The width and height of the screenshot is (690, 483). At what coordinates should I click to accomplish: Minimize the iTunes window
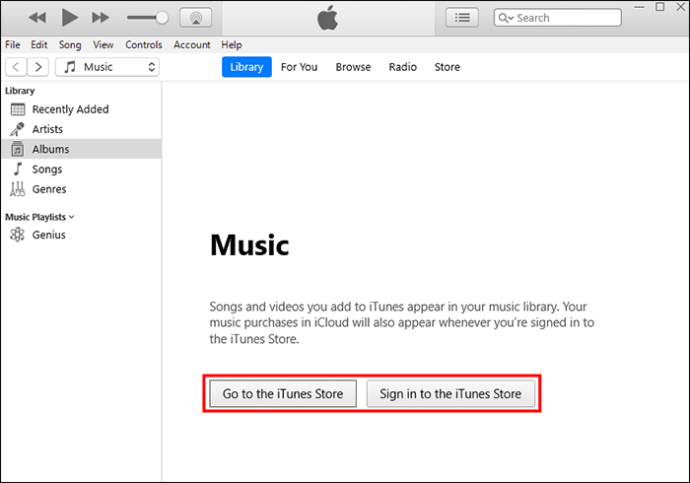639,7
